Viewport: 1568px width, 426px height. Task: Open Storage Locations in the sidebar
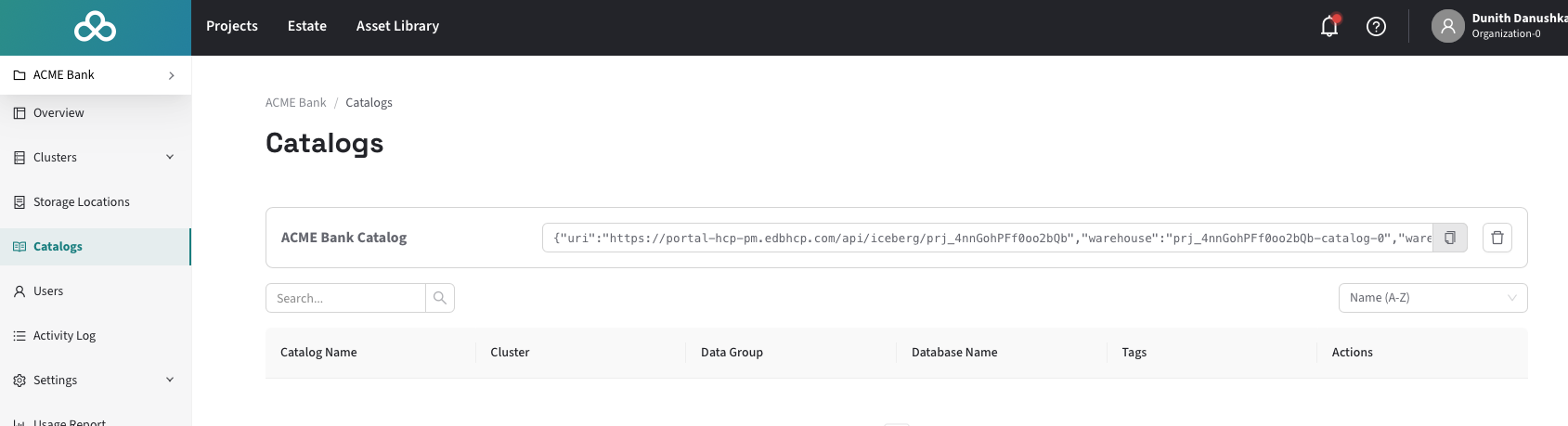(96, 202)
